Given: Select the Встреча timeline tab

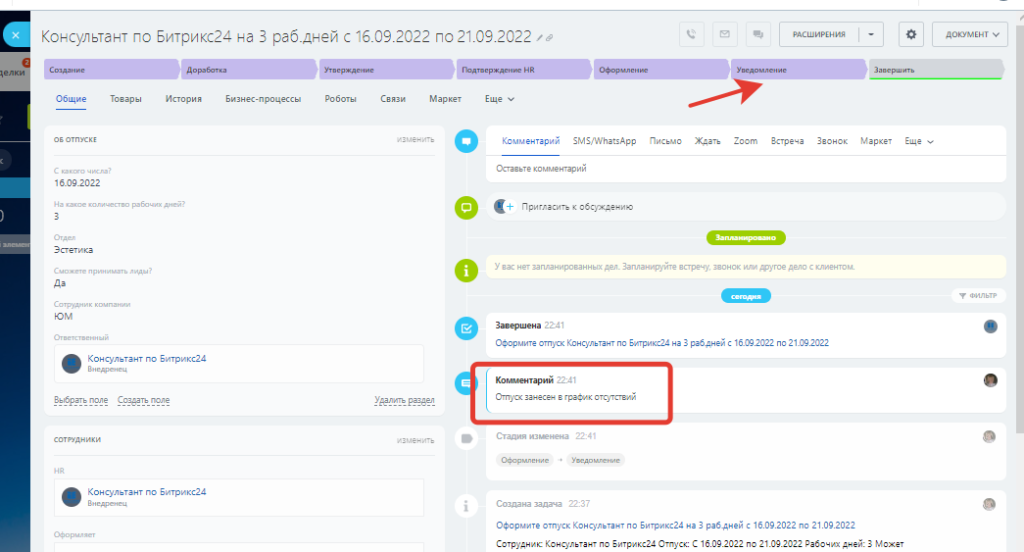Looking at the screenshot, I should click(787, 141).
